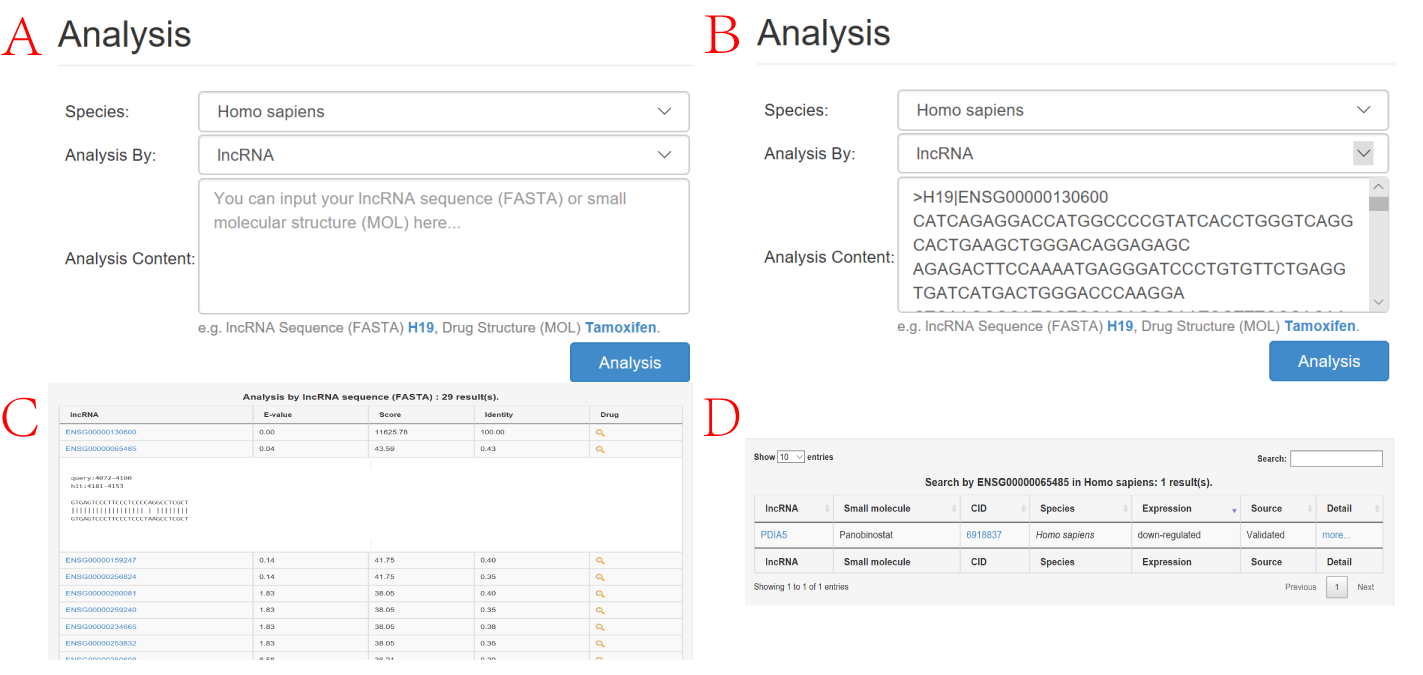The height and width of the screenshot is (675, 1423).
Task: Sort panel D table by Species column
Action: tap(1080, 508)
